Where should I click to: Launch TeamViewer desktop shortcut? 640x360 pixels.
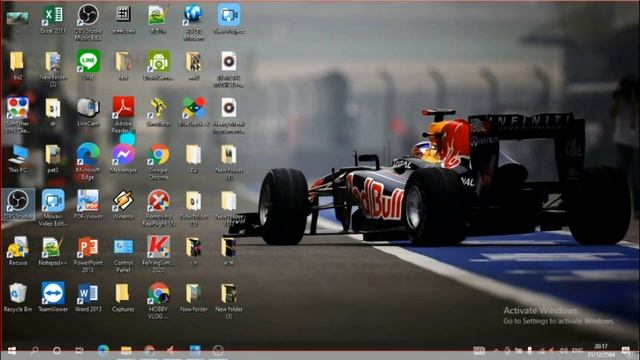53,298
